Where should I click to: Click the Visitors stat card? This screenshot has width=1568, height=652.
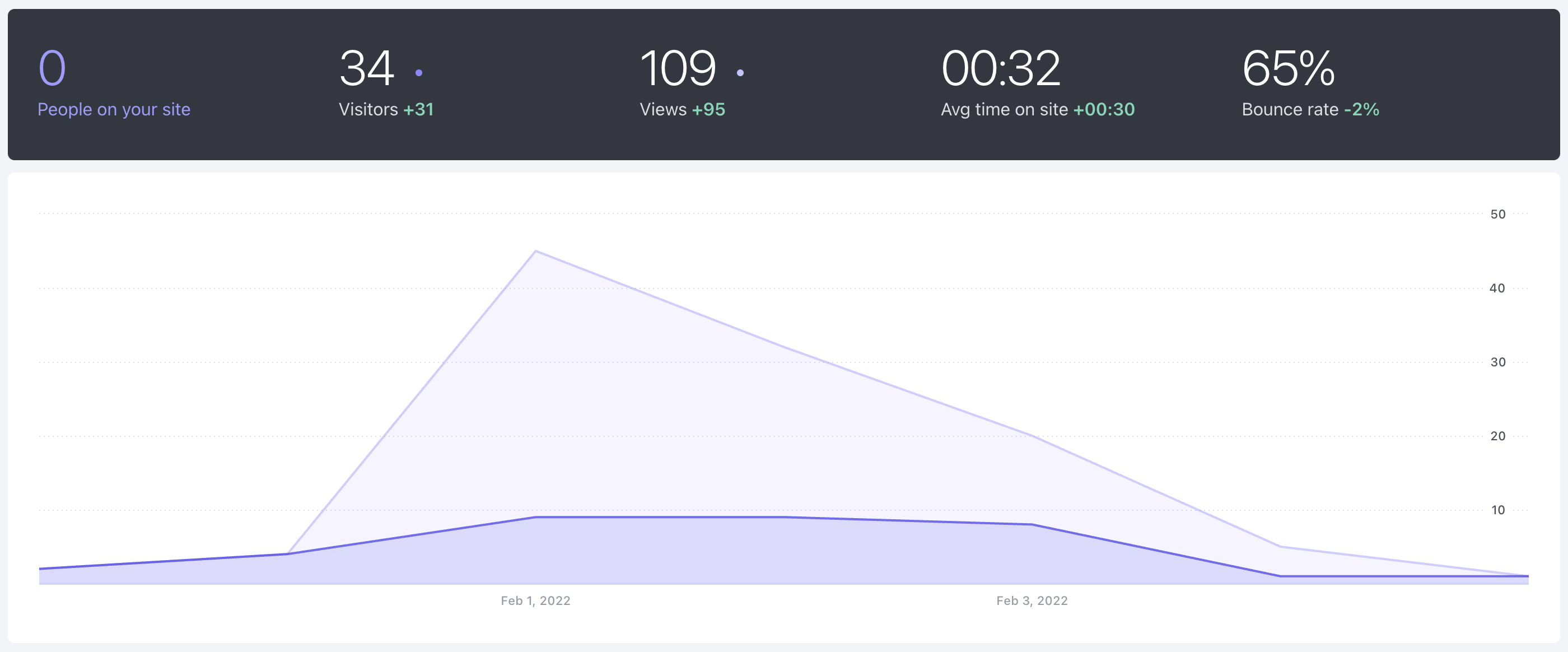(x=386, y=82)
